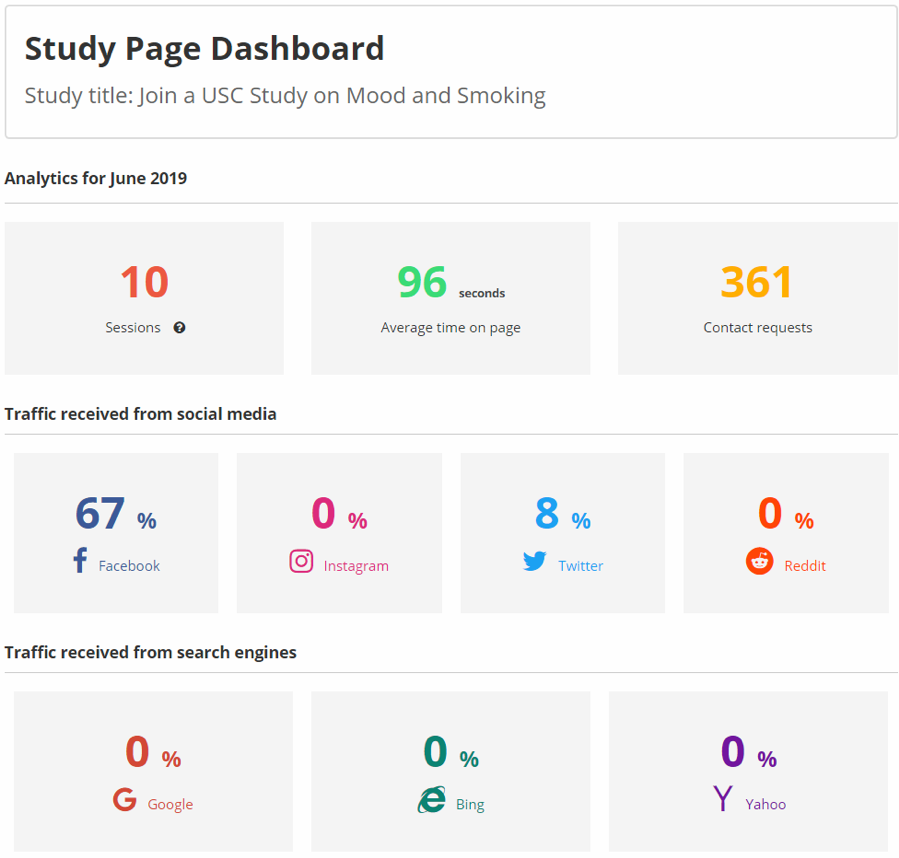Image resolution: width=899 pixels, height=858 pixels.
Task: Click the Google text label
Action: pos(170,805)
